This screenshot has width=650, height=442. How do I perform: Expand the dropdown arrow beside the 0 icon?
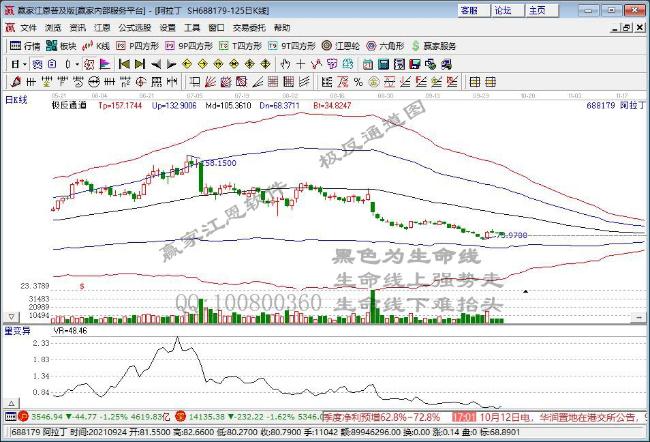point(77,64)
